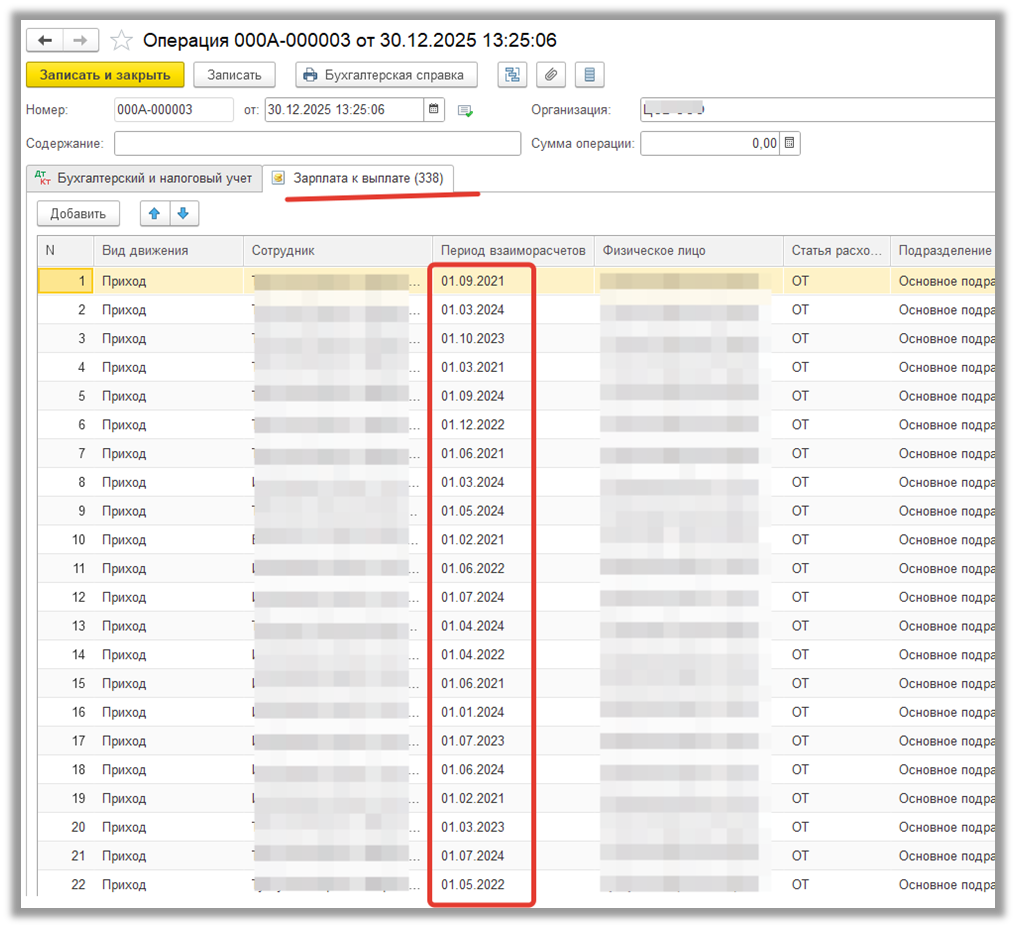Click the back navigation arrow
Screen dimensions: 1016x928
(45, 40)
